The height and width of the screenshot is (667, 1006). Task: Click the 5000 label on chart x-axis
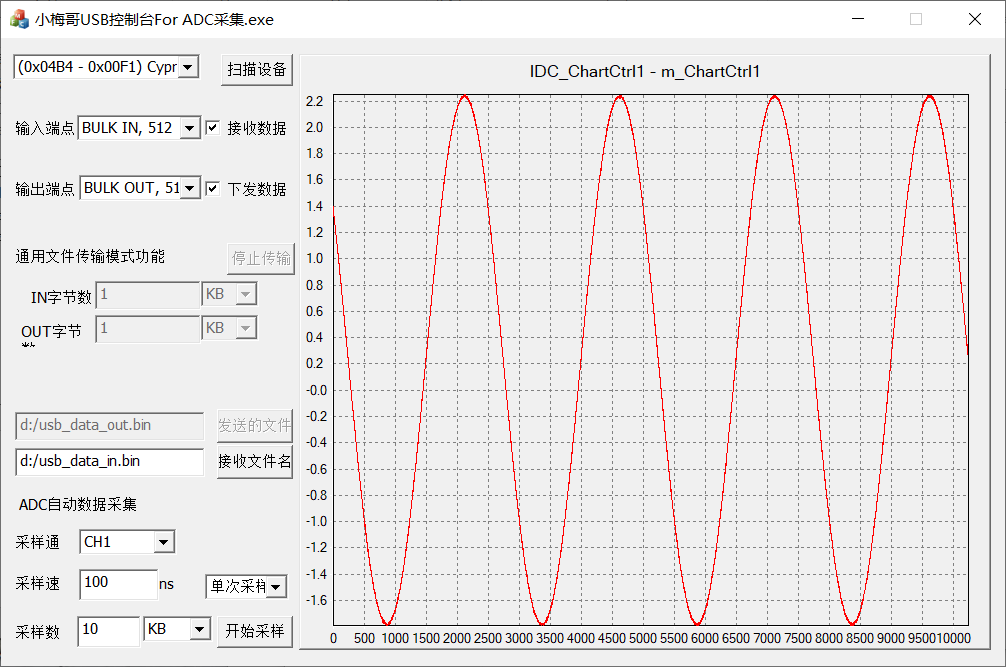[644, 639]
